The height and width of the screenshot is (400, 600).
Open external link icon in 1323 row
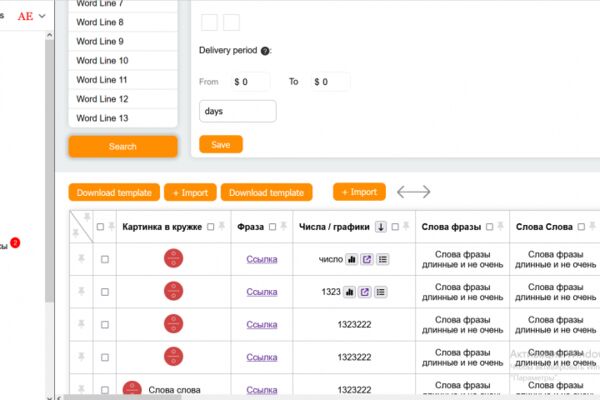[x=364, y=292]
